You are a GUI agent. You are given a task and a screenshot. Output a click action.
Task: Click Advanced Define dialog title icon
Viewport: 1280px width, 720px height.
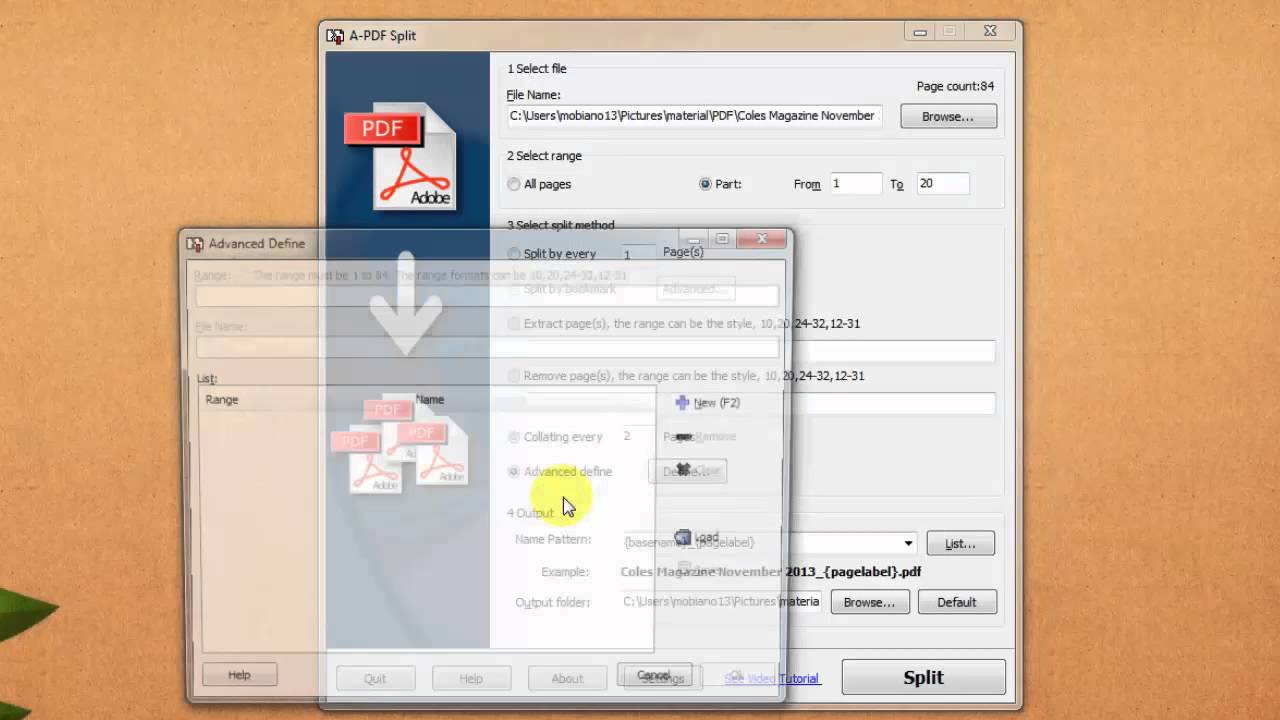coord(196,243)
